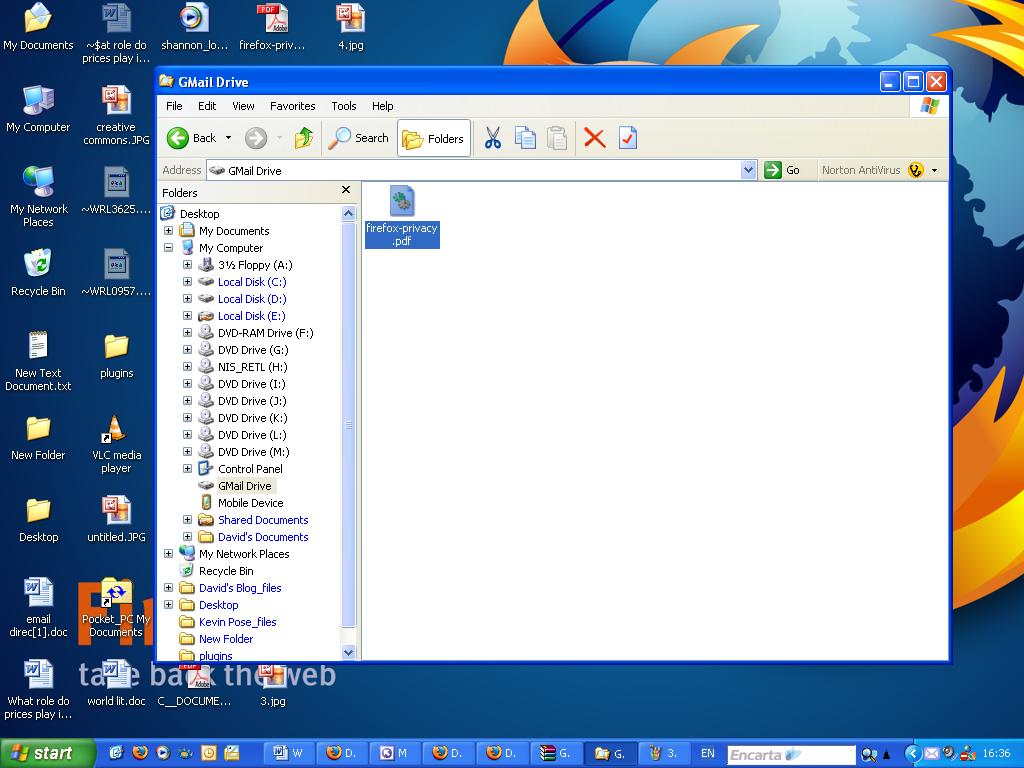Select Pocket_PC My Documents shortcut
1024x768 pixels.
(116, 607)
